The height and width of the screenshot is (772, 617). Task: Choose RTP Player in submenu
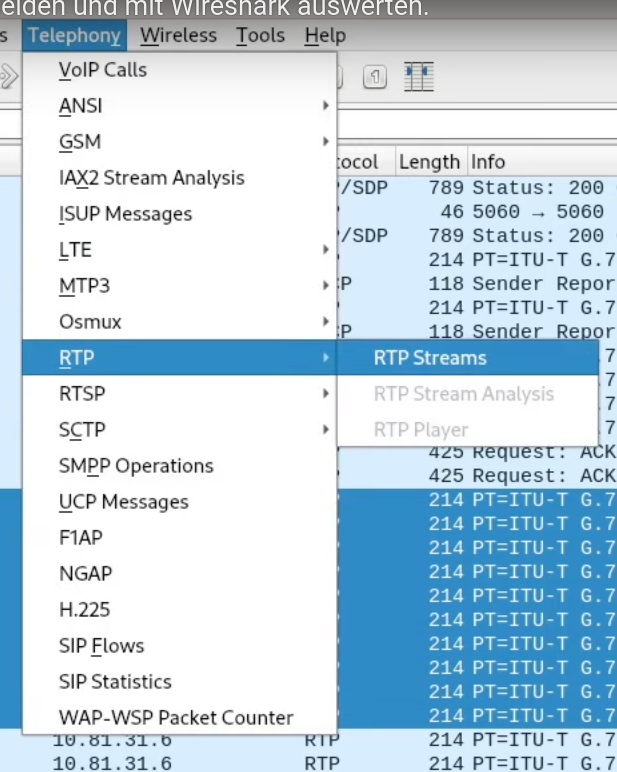point(468,430)
